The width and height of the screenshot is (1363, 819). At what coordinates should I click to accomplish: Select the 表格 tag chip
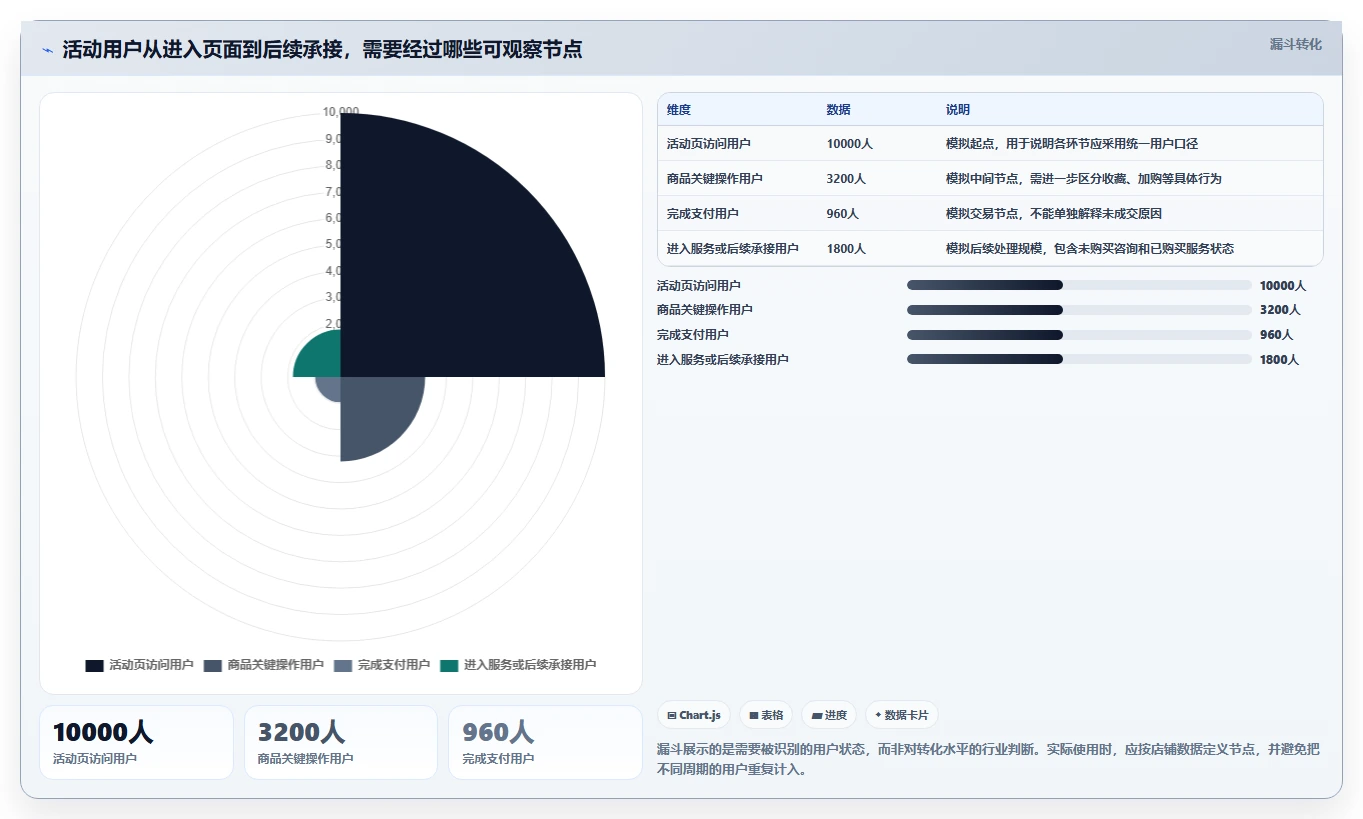(766, 715)
